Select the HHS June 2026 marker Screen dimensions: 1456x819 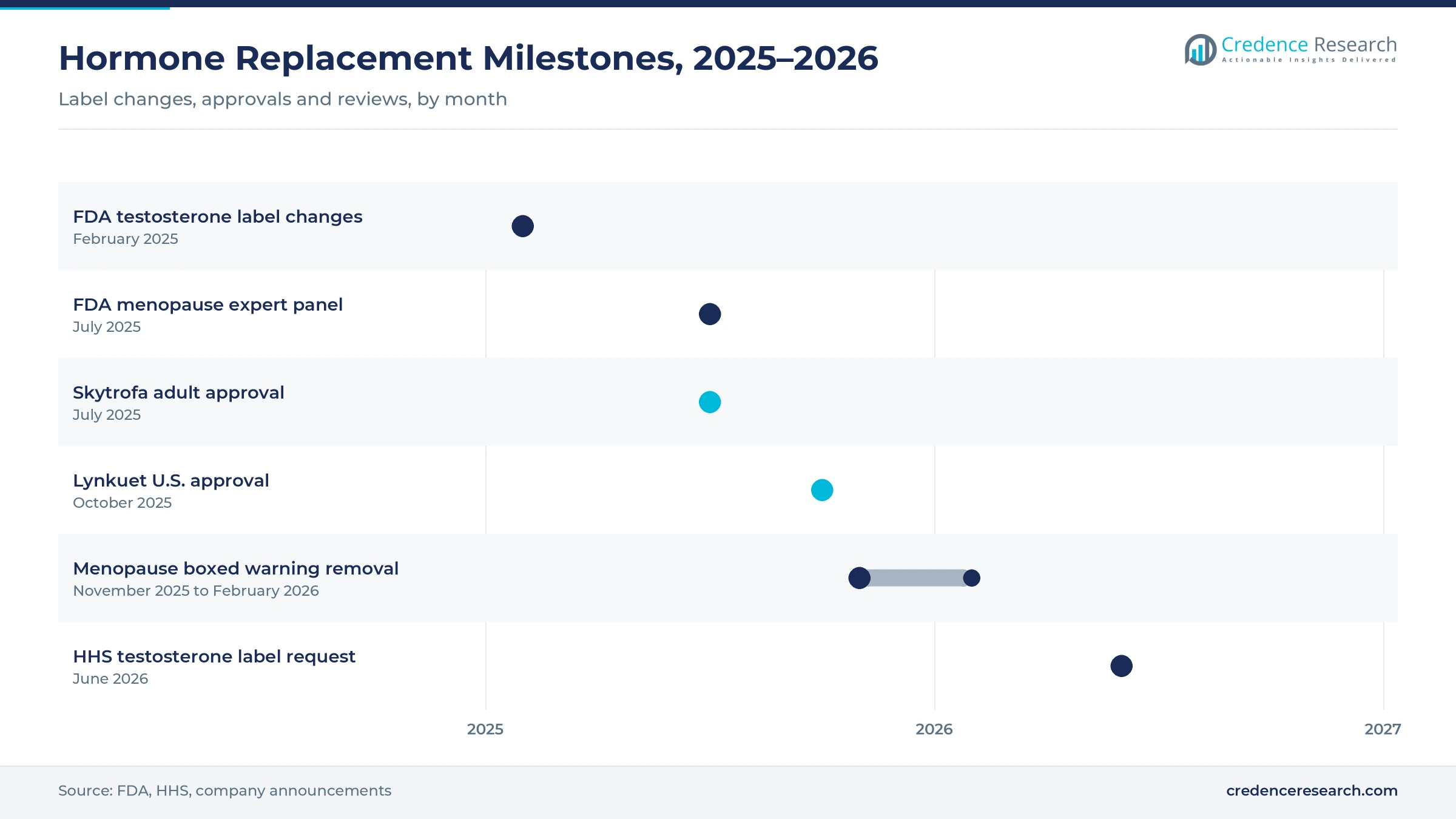[x=1121, y=666]
